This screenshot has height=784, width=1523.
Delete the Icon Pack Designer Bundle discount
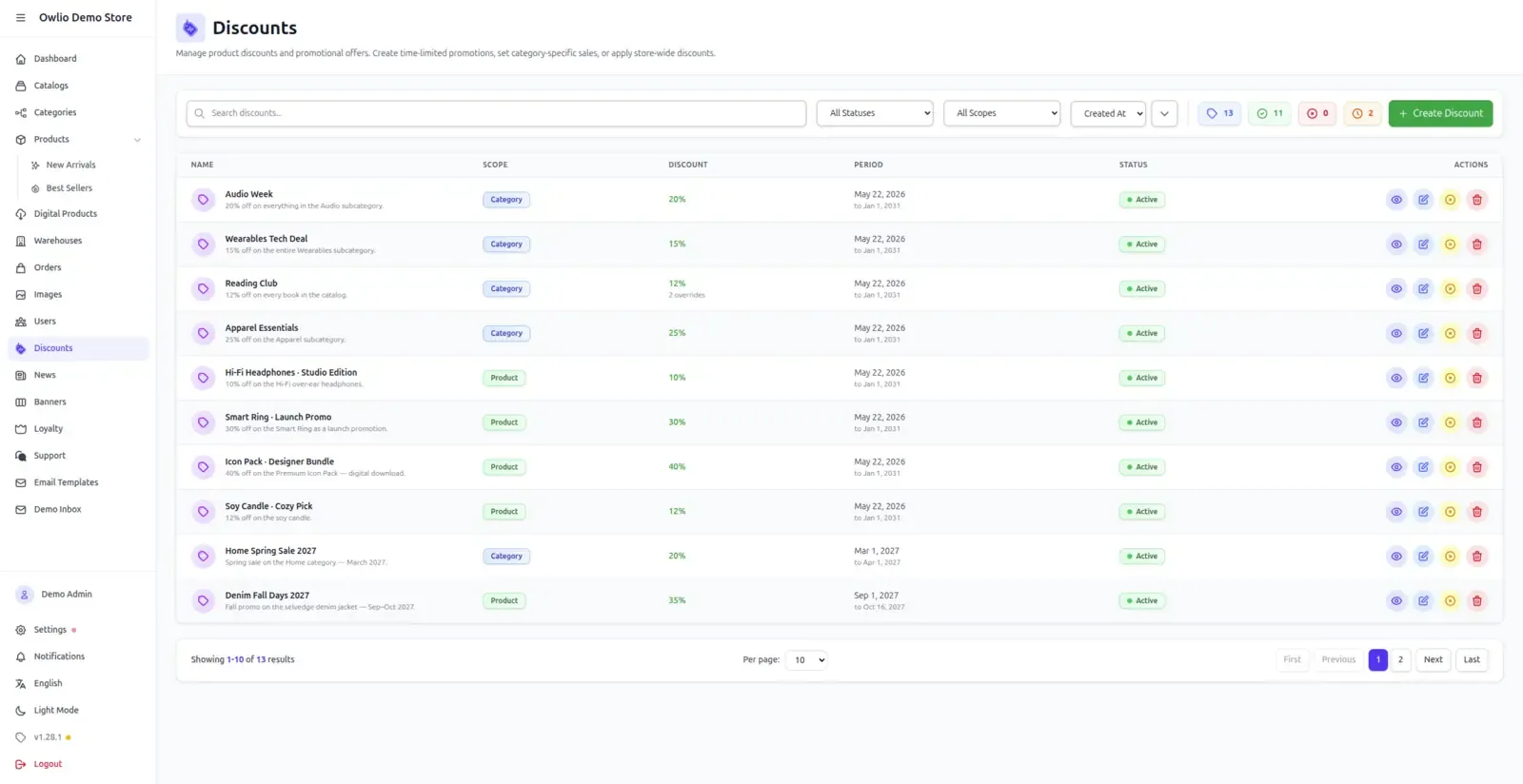tap(1477, 467)
